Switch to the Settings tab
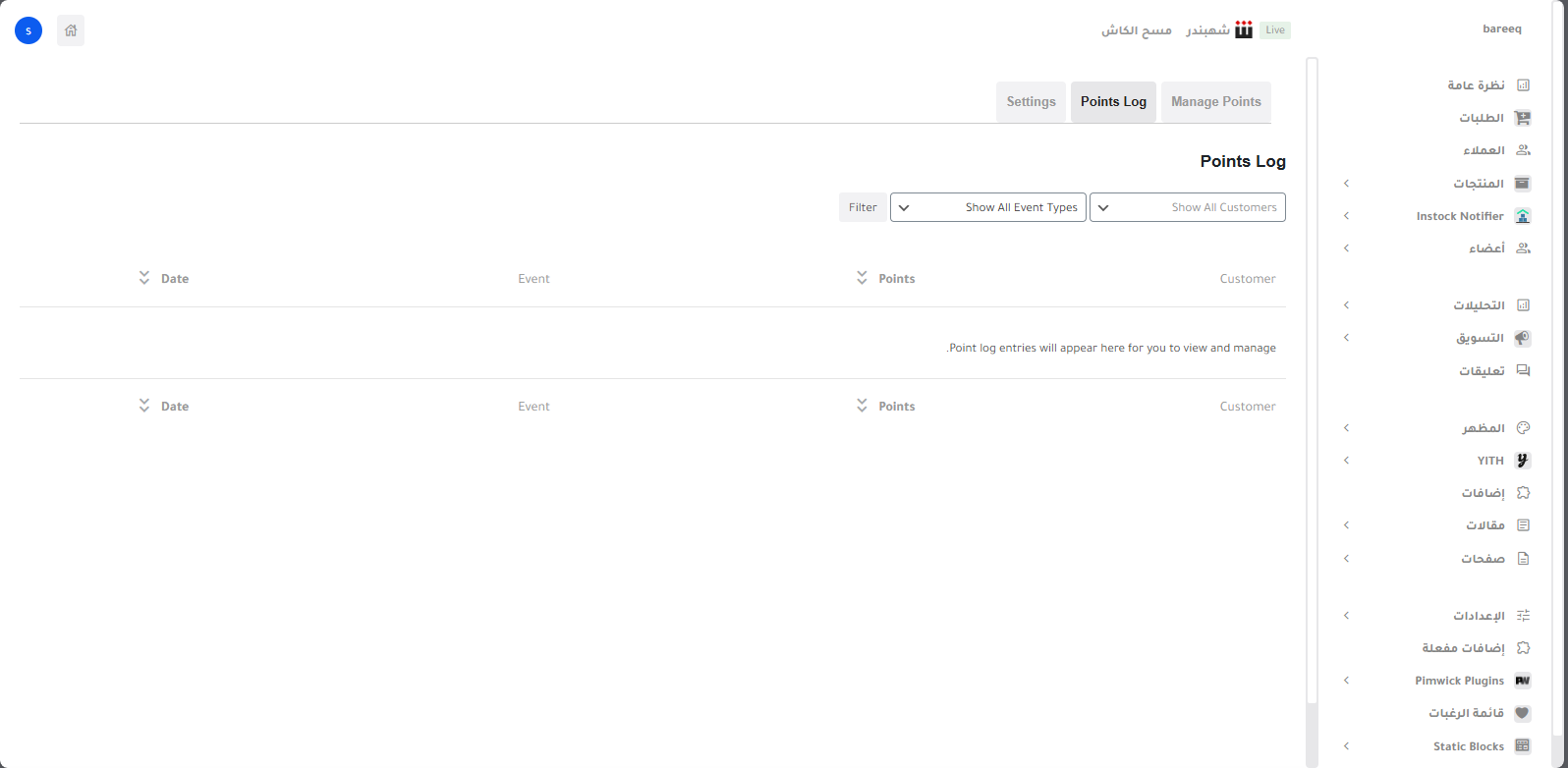 1031,102
